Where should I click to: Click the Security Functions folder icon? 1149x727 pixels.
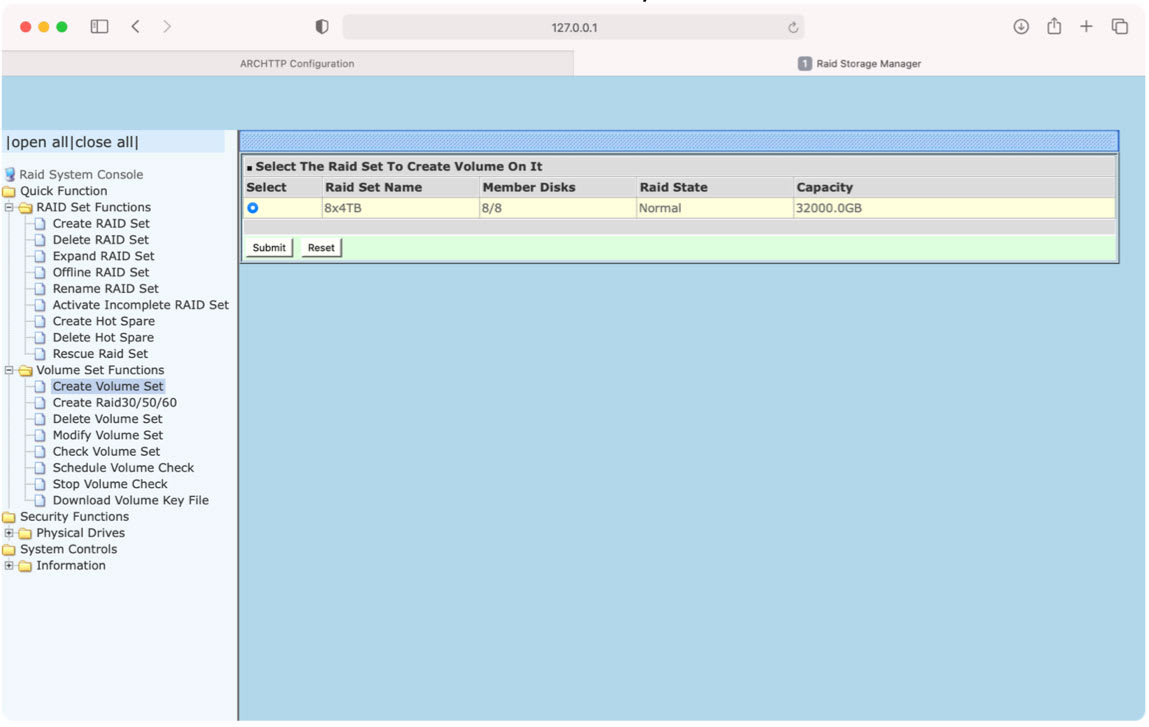[x=9, y=516]
